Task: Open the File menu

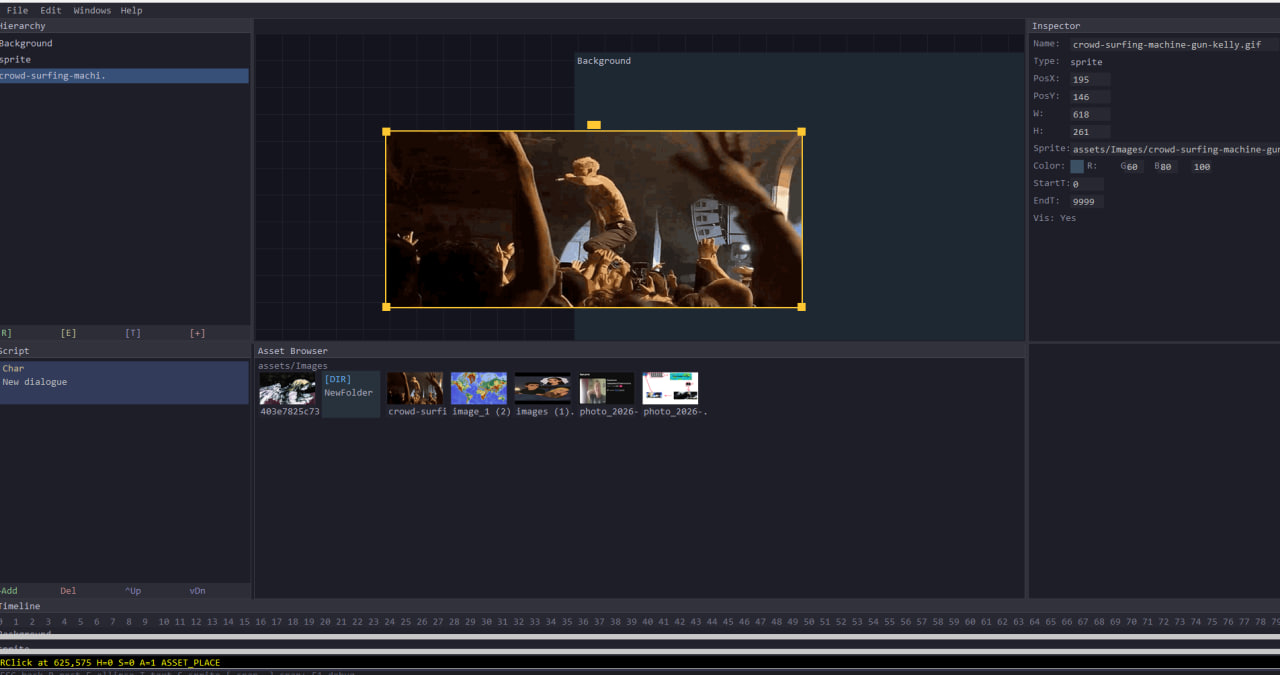Action: tap(17, 10)
